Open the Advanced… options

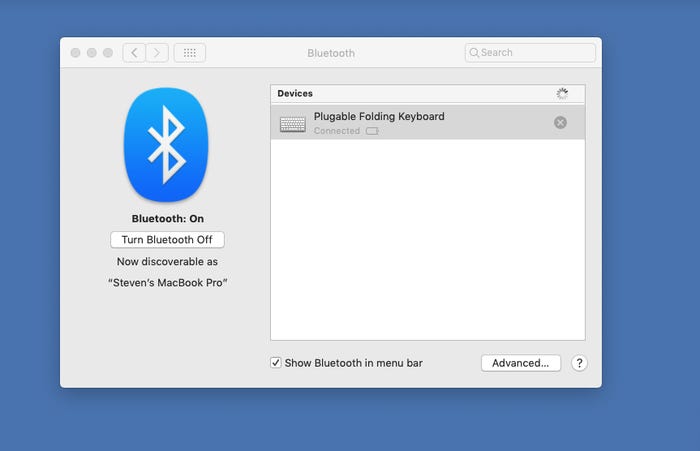(x=521, y=363)
